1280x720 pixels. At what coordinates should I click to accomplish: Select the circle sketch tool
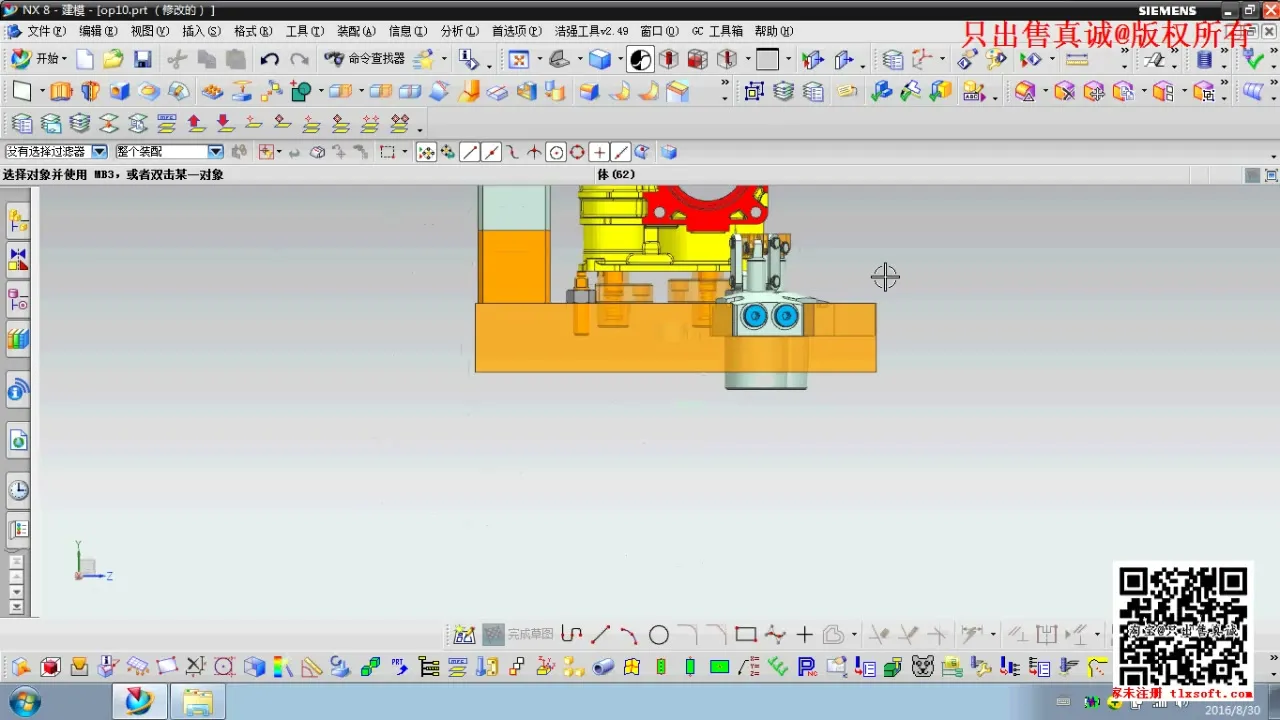pyautogui.click(x=658, y=635)
